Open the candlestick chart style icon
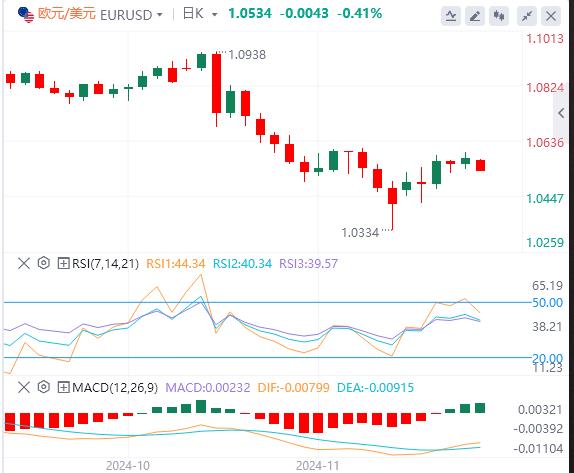 [499, 16]
